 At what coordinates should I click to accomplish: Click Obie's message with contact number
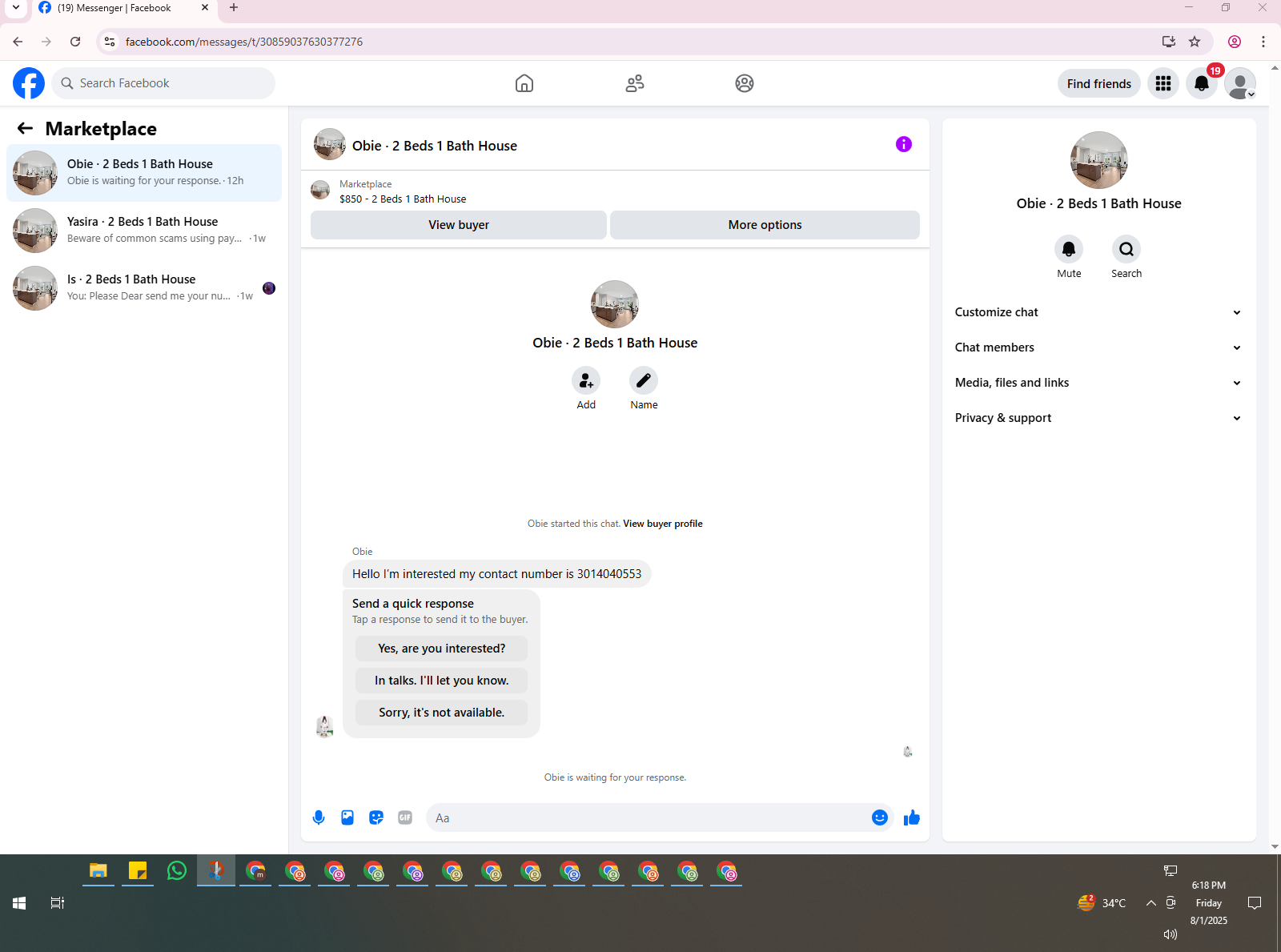(x=496, y=574)
